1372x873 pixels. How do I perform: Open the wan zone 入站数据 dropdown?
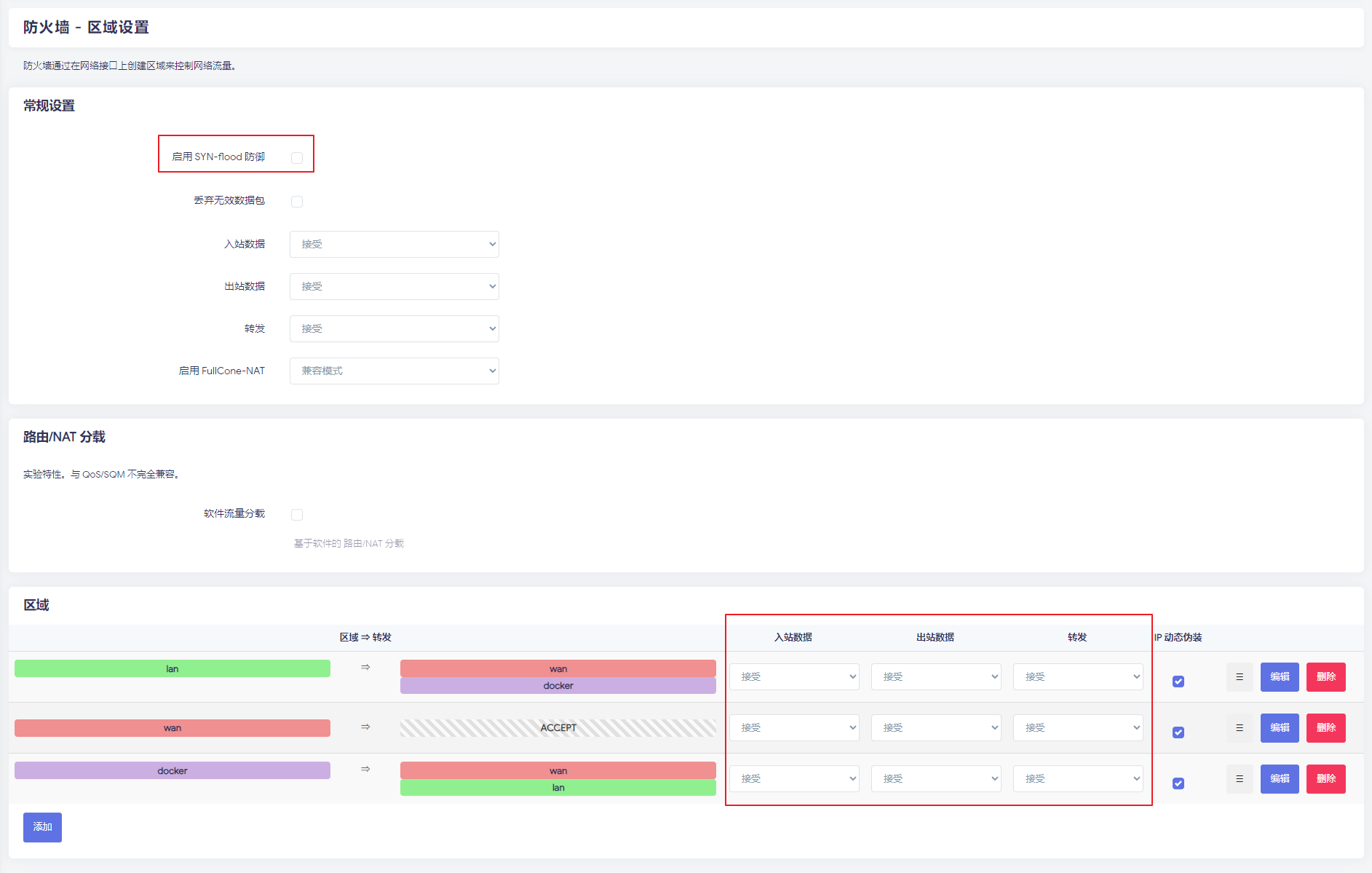794,727
